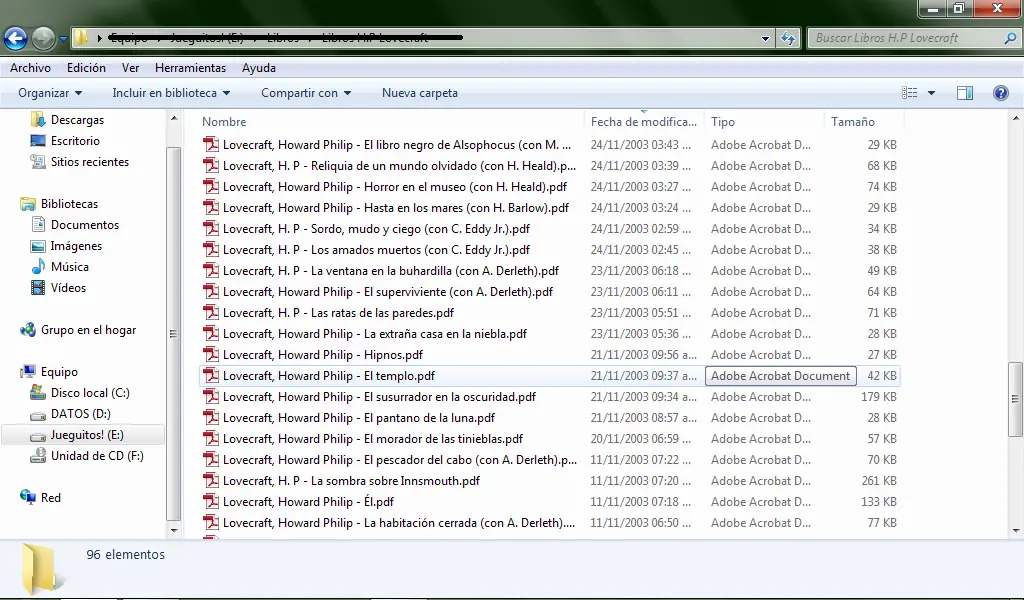Click the refresh button beside address bar
The height and width of the screenshot is (600, 1024).
[x=788, y=39]
